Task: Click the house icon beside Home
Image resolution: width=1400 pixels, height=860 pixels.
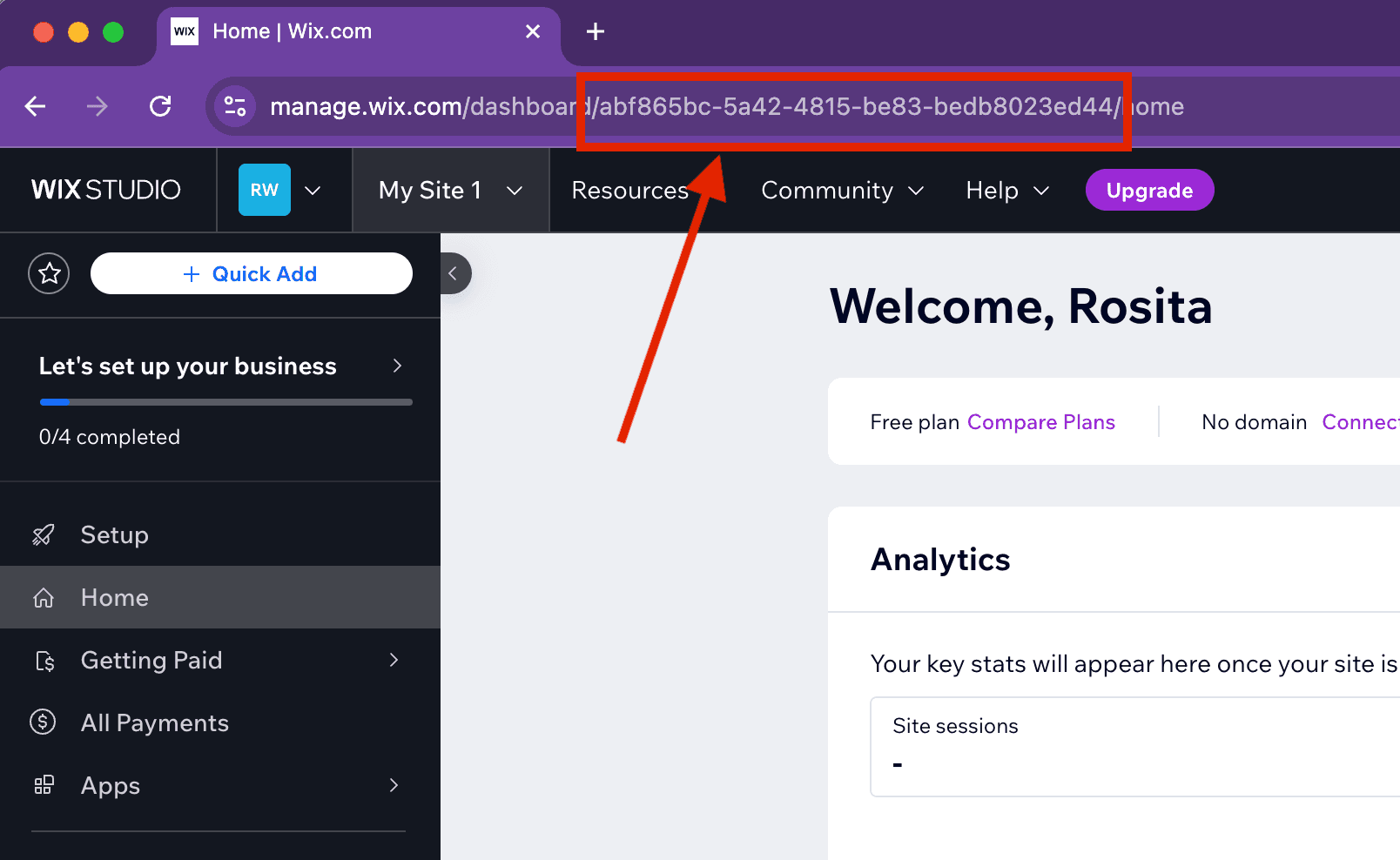Action: click(x=44, y=597)
